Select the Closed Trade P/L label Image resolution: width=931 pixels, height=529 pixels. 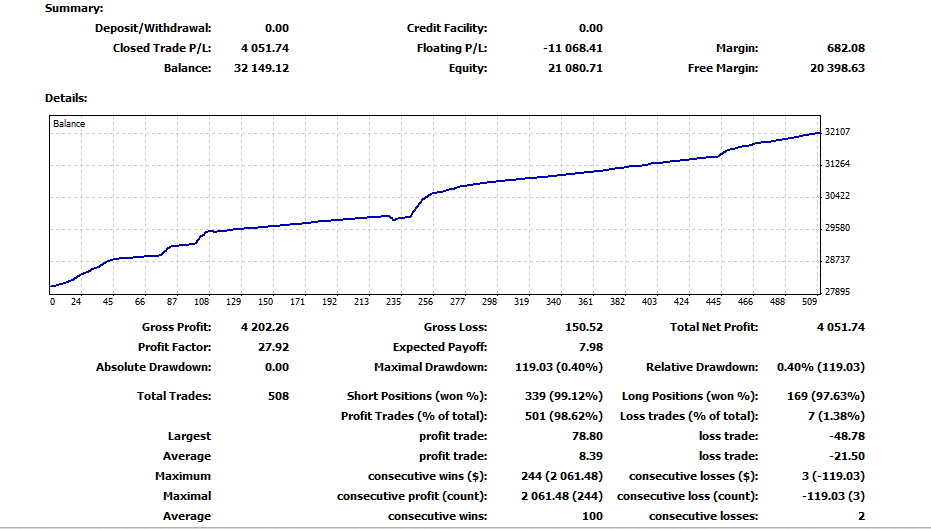(x=168, y=48)
